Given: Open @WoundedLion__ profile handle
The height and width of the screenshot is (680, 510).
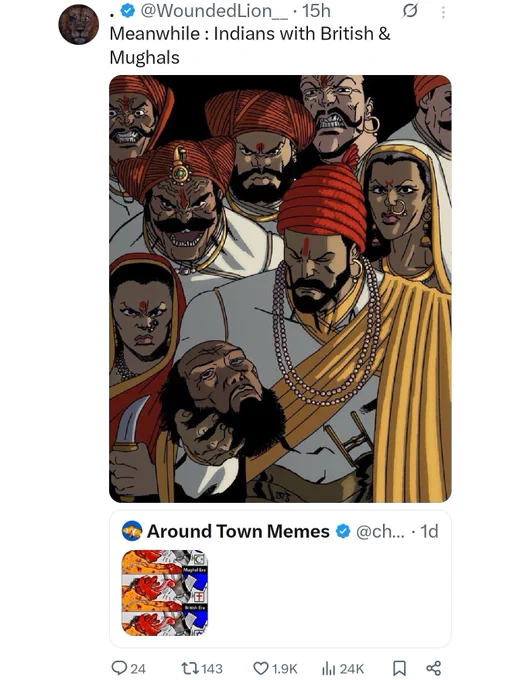Looking at the screenshot, I should [214, 11].
